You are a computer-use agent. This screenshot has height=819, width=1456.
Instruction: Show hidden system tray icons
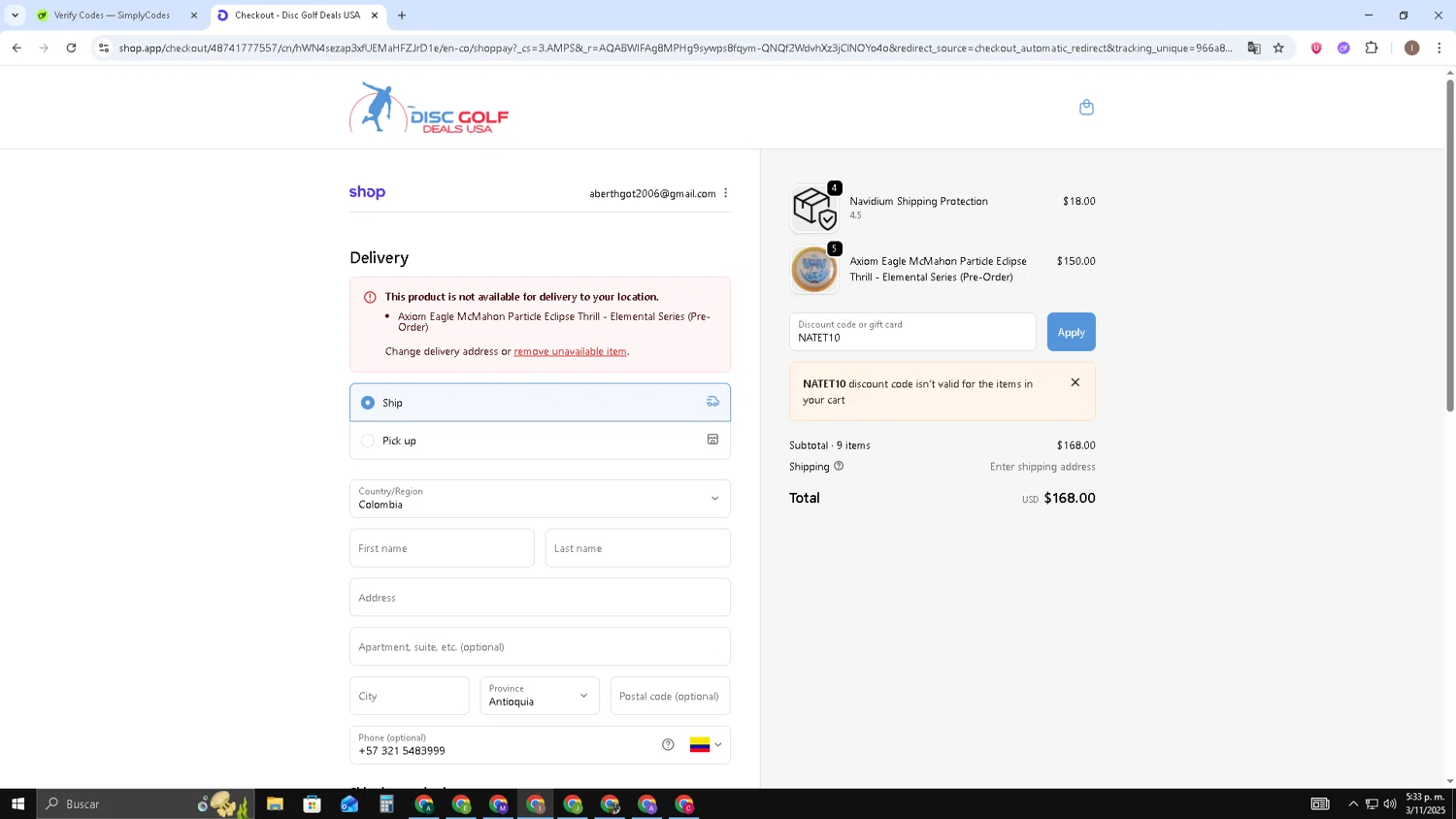pyautogui.click(x=1353, y=803)
